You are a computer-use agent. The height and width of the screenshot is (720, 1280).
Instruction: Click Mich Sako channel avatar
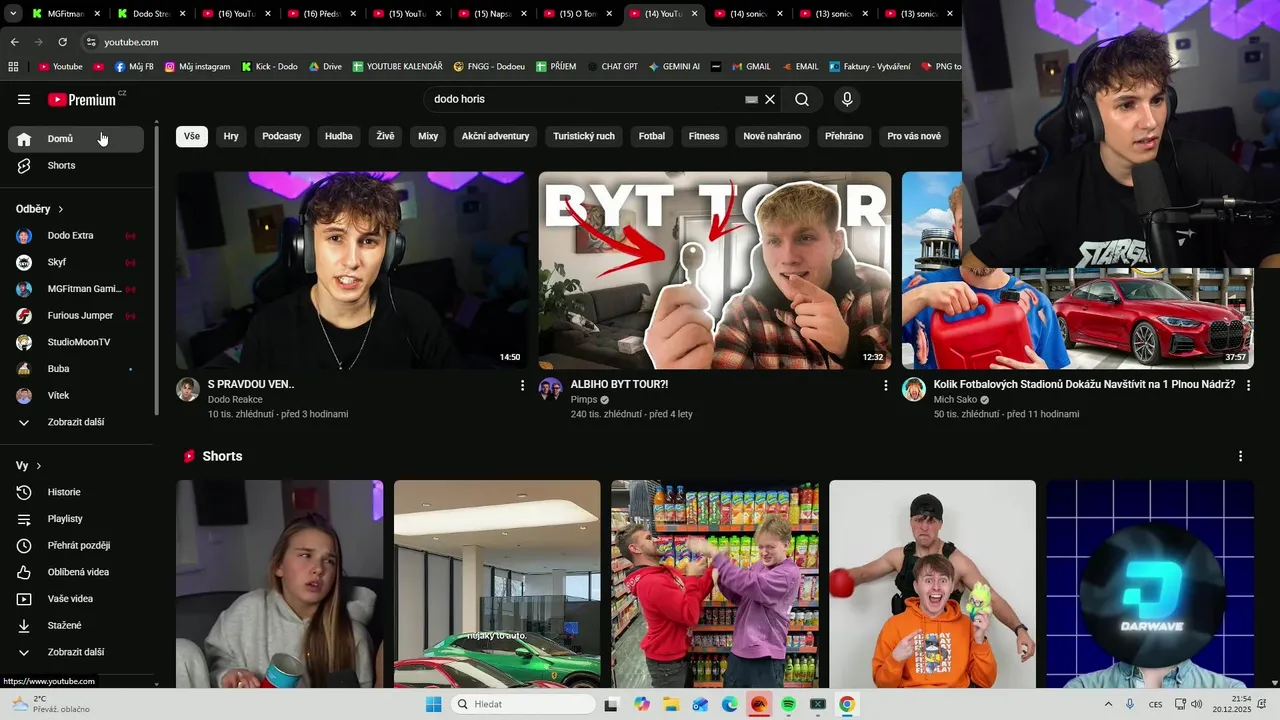[x=914, y=389]
